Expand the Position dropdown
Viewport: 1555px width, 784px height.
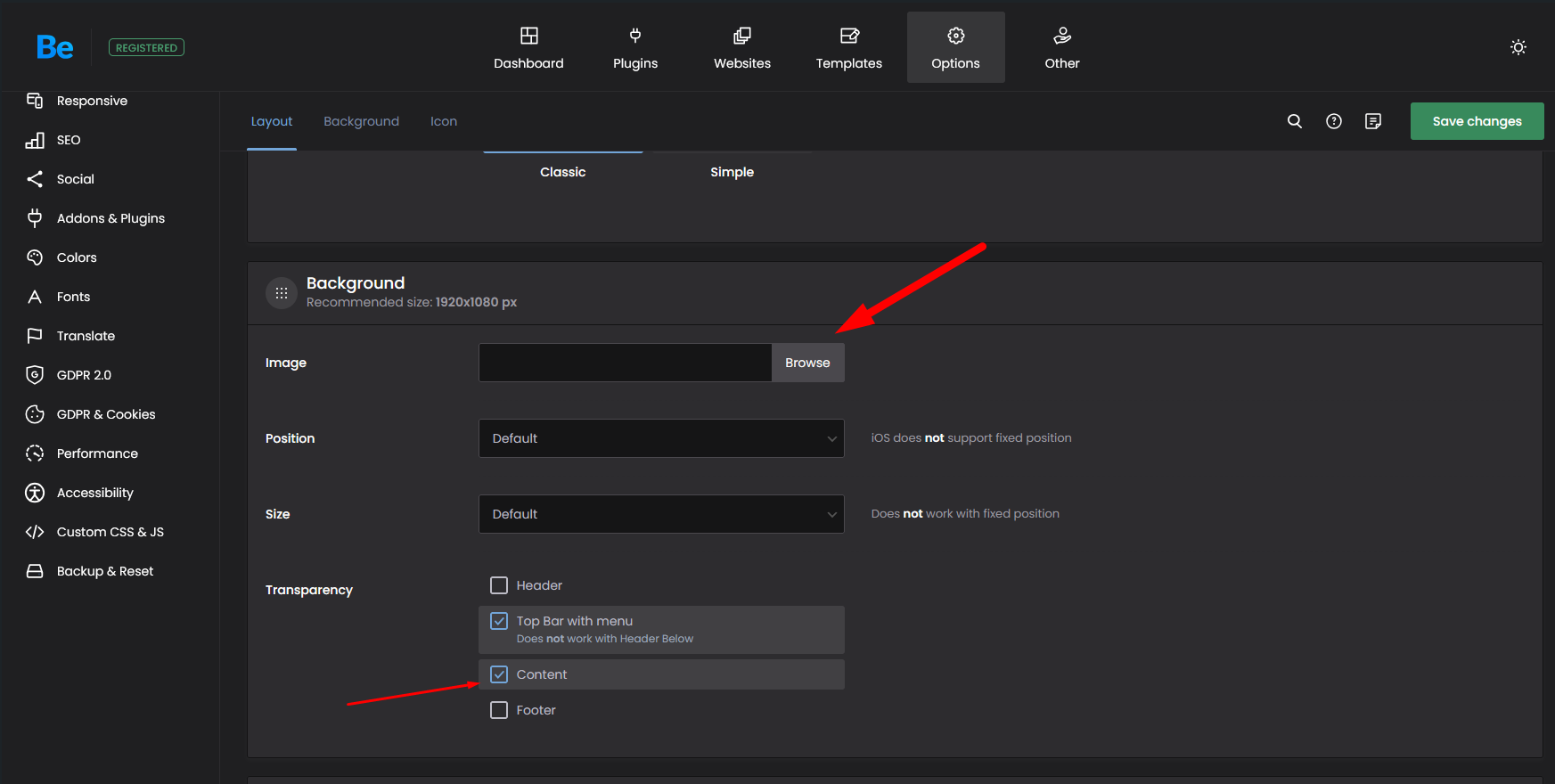point(661,438)
